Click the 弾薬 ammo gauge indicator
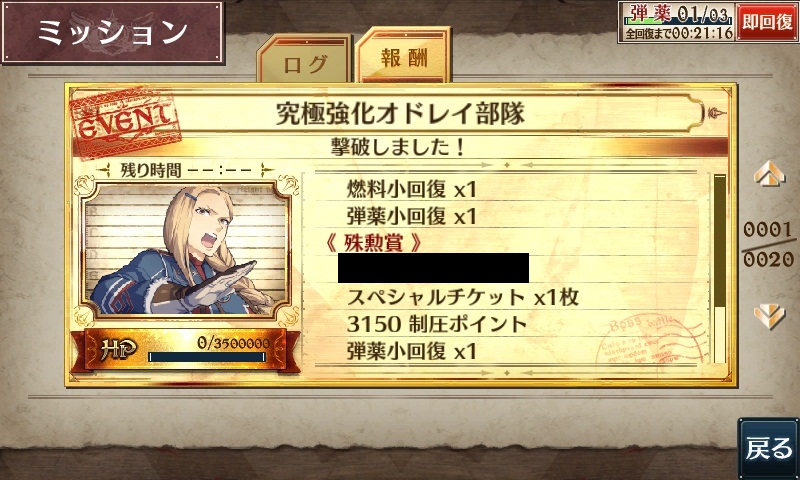800x480 pixels. [x=677, y=14]
